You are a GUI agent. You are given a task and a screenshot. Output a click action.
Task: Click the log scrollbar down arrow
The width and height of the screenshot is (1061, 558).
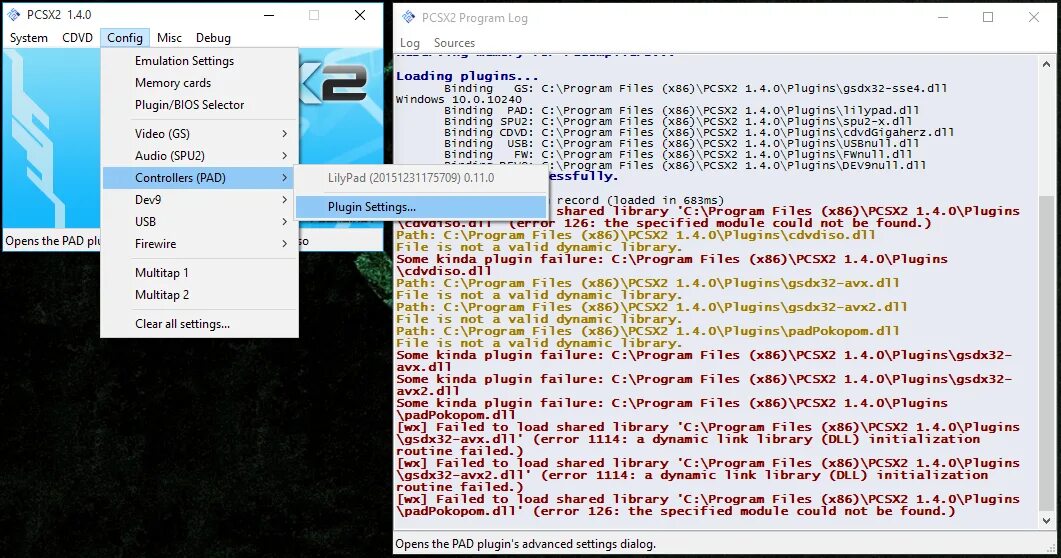tap(1047, 521)
